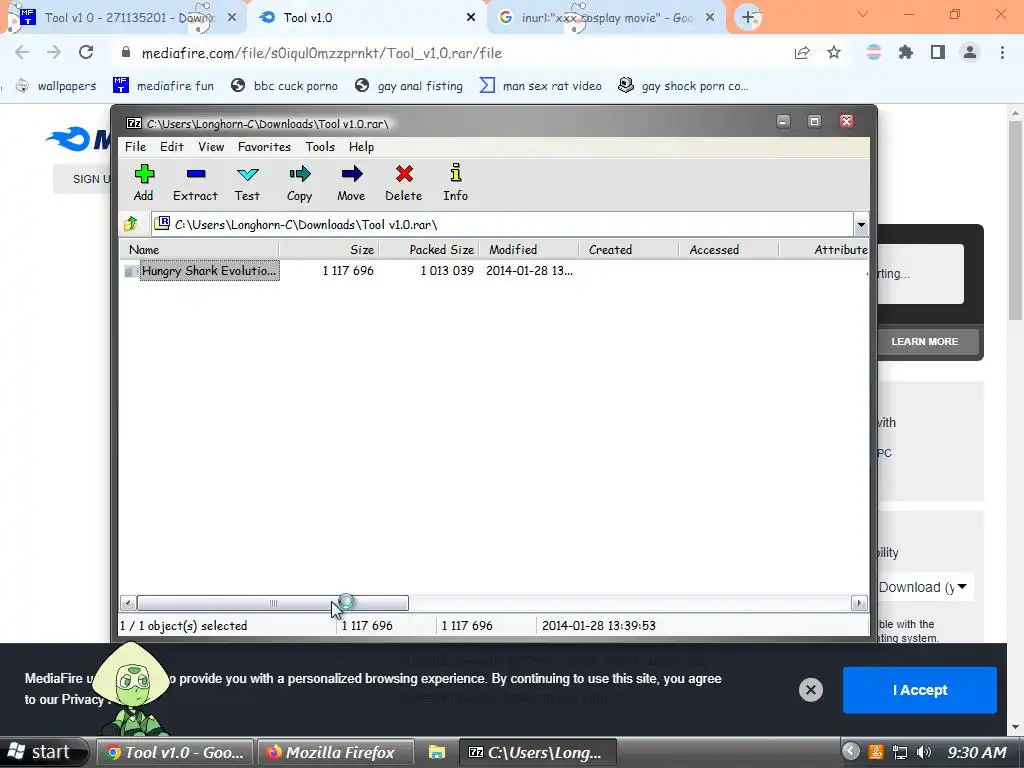Open the mediafire fun bookmark
The width and height of the screenshot is (1024, 768).
163,86
